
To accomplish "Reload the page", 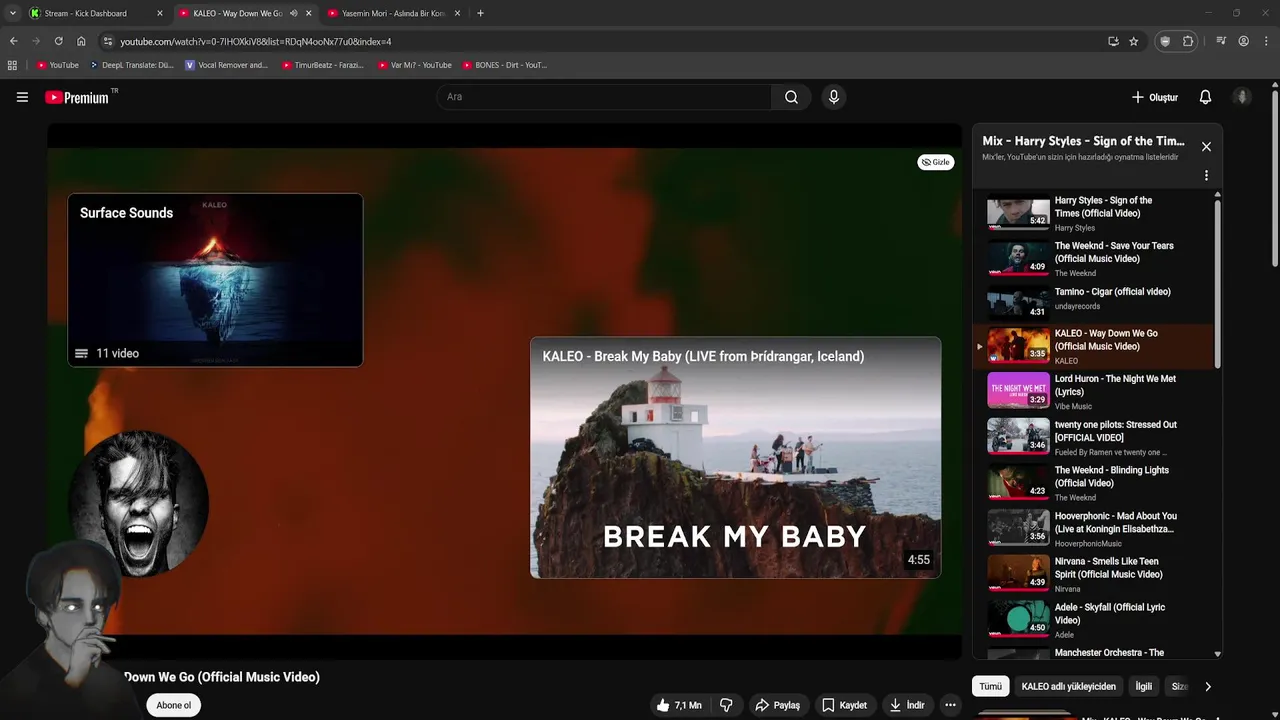I will pyautogui.click(x=58, y=41).
